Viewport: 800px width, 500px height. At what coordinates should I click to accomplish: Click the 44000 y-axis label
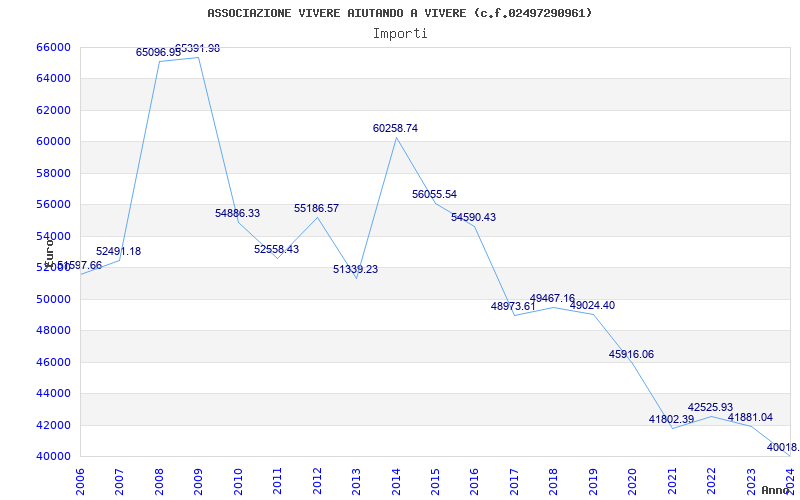click(x=53, y=394)
